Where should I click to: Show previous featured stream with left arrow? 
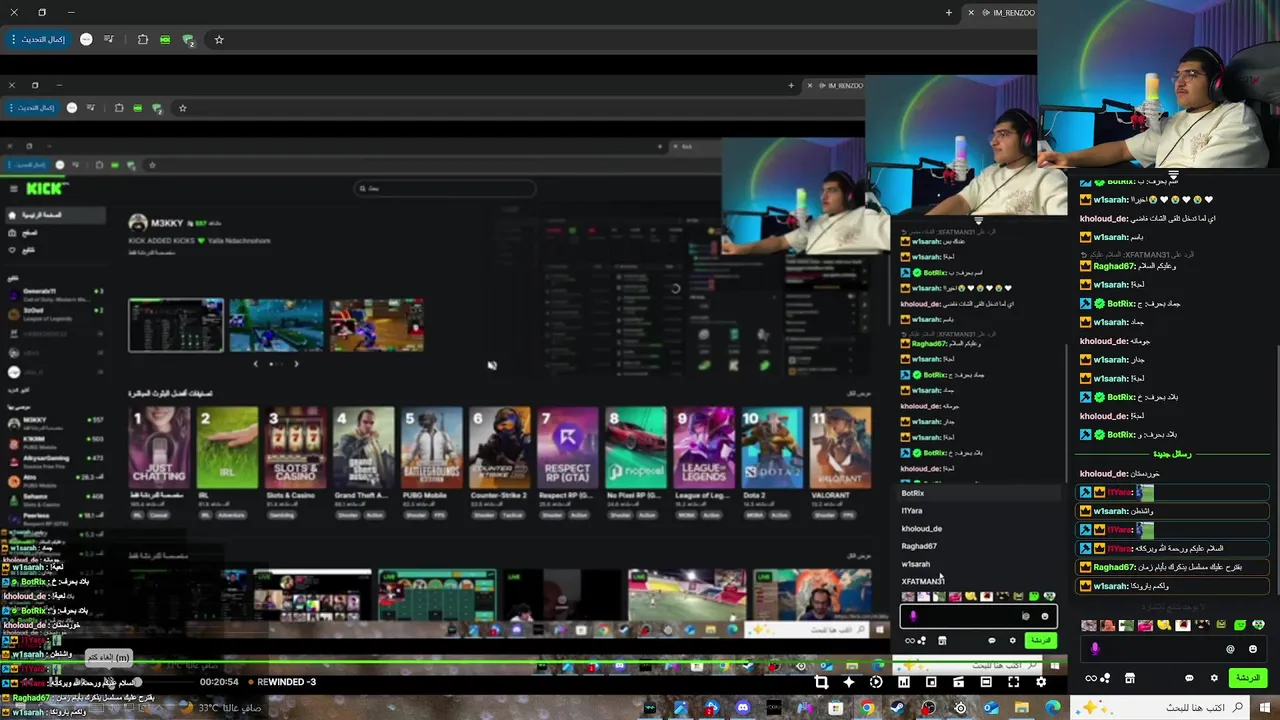(255, 364)
